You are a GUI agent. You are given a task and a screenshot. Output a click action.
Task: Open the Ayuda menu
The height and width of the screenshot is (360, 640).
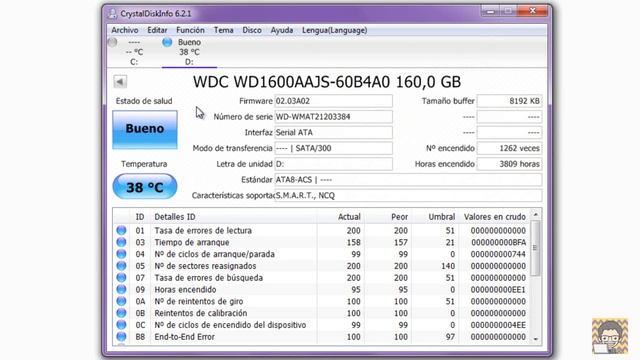282,30
